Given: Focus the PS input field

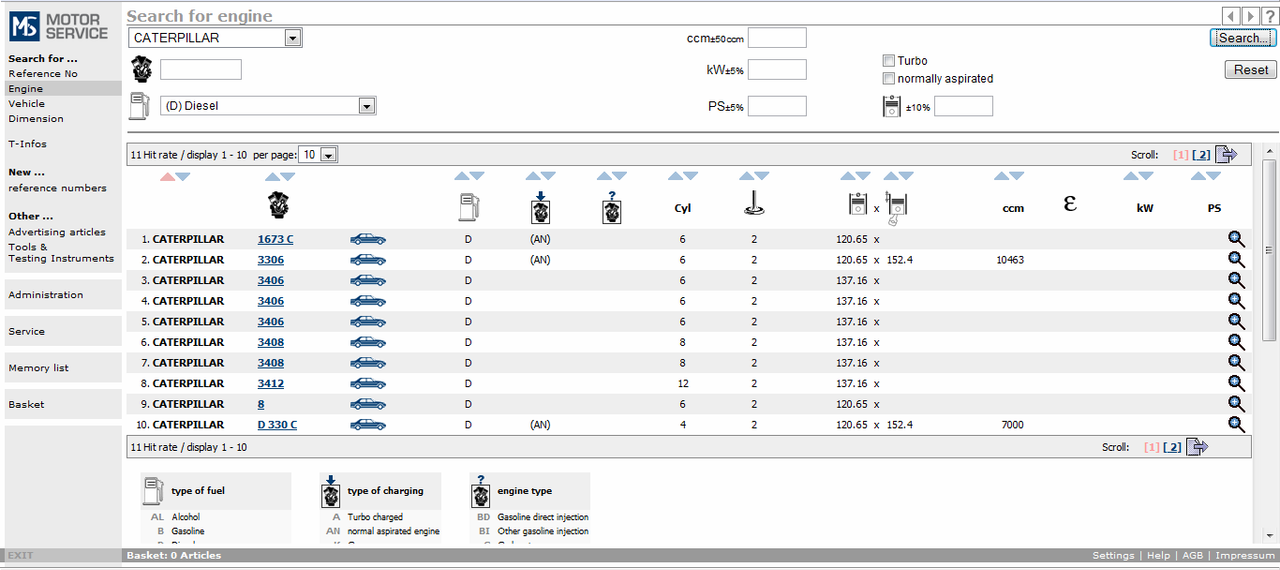Looking at the screenshot, I should pyautogui.click(x=777, y=106).
